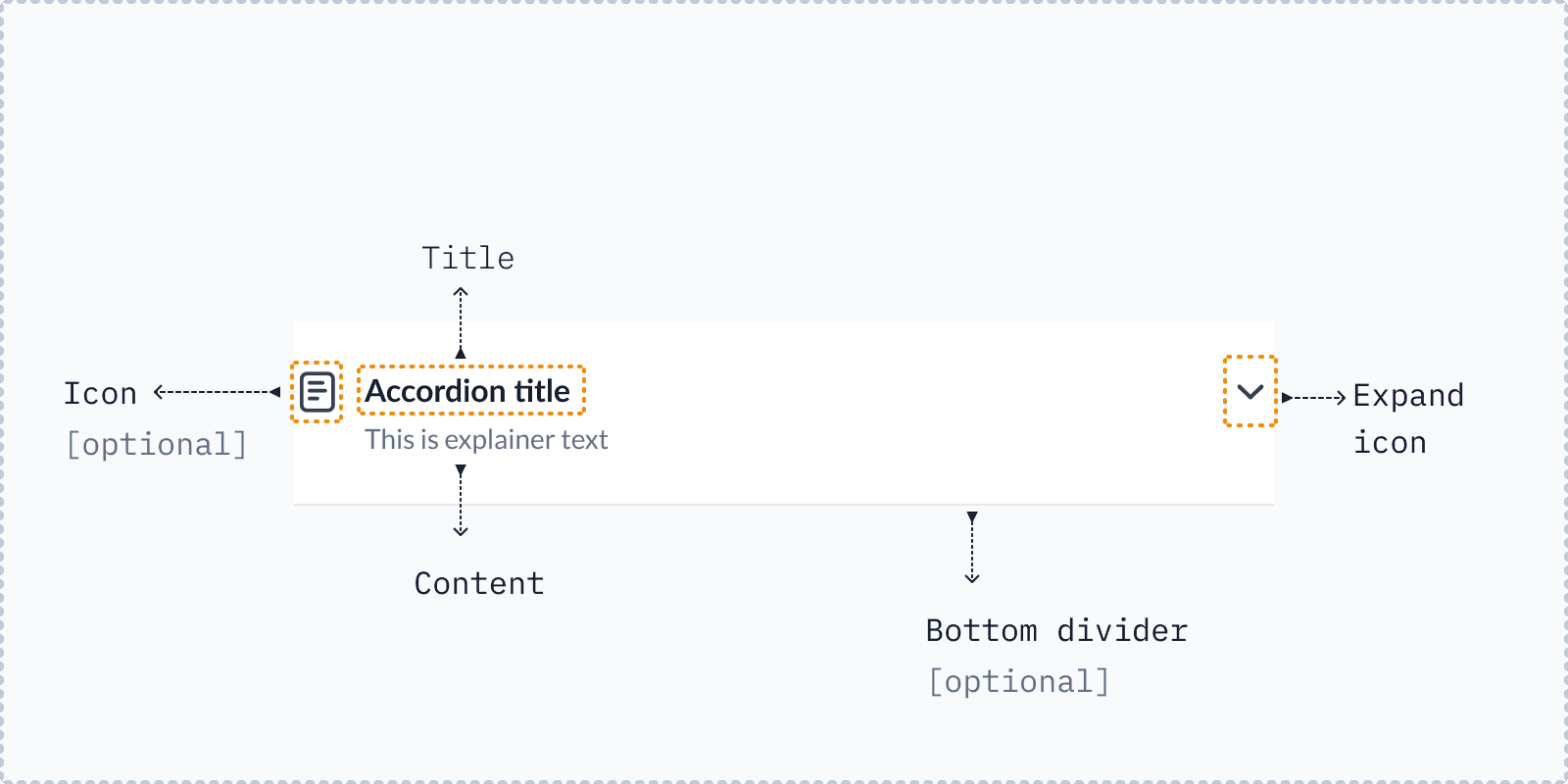Expand the accordion using the chevron-down icon
This screenshot has height=784, width=1568.
coord(1250,392)
